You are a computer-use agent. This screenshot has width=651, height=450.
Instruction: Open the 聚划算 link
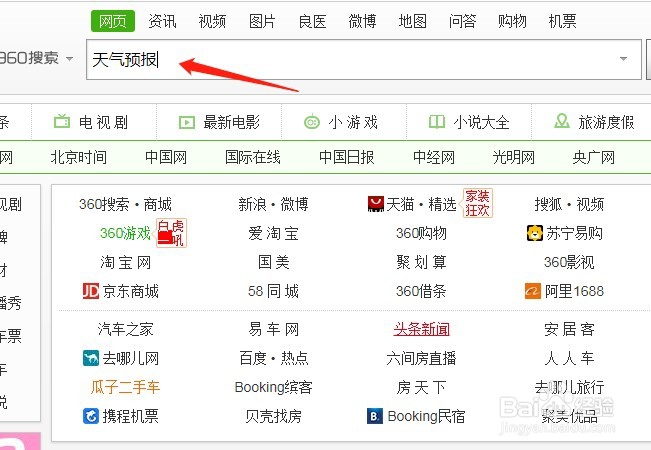pos(421,262)
